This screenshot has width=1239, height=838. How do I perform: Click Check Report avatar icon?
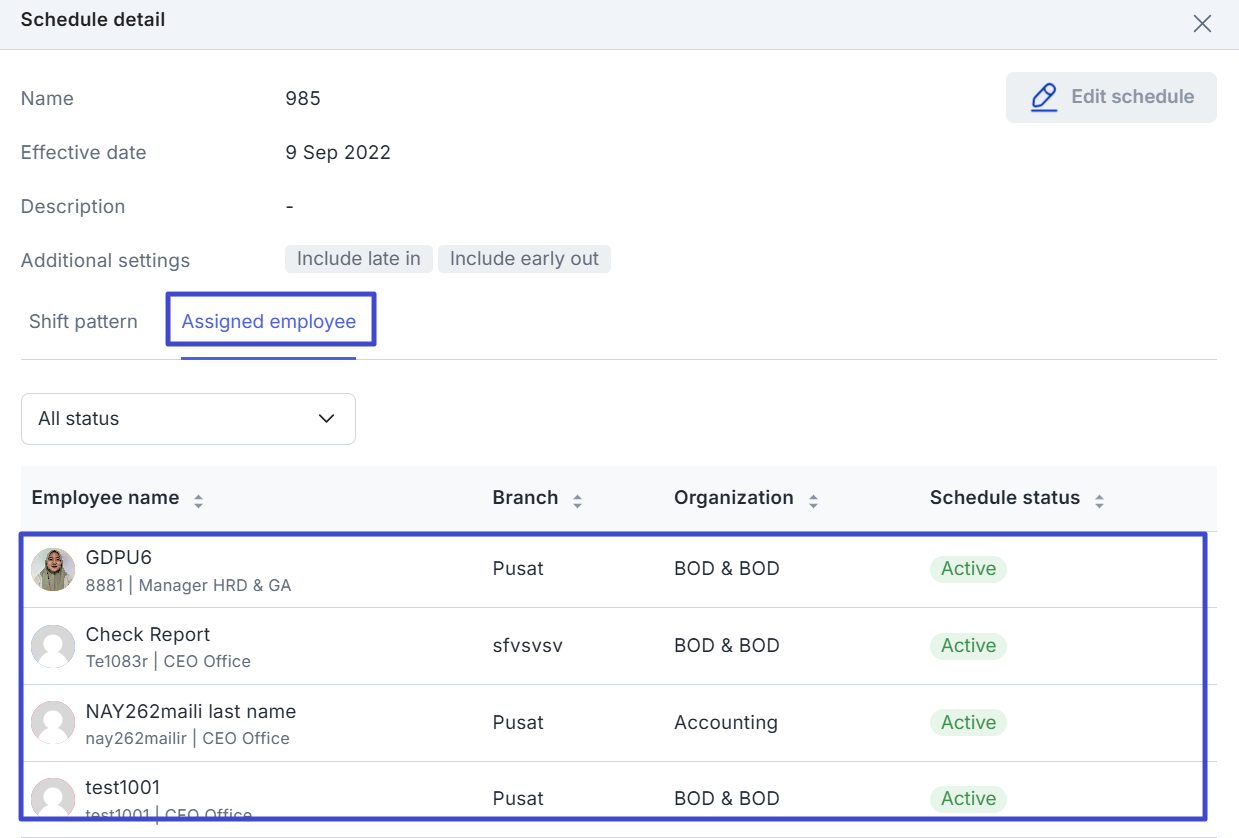pos(53,646)
